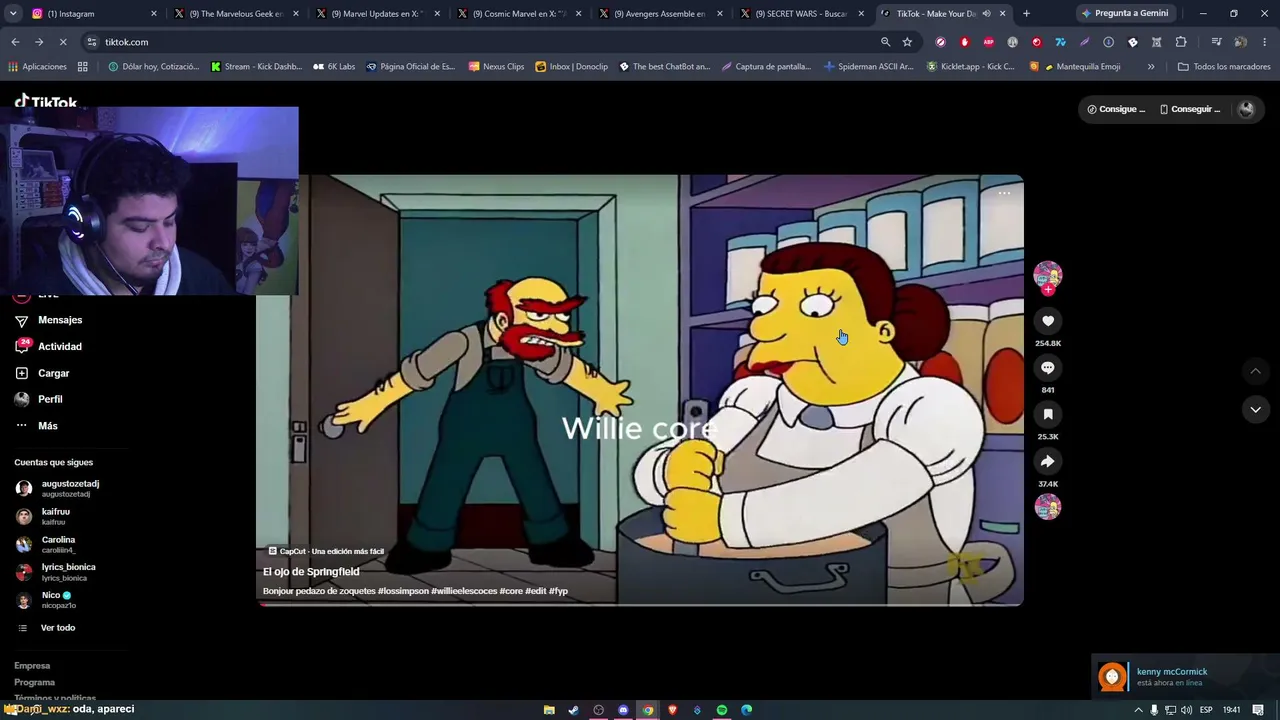Click the Cargar plus icon in the sidebar
The width and height of the screenshot is (1280, 720).
tap(21, 373)
